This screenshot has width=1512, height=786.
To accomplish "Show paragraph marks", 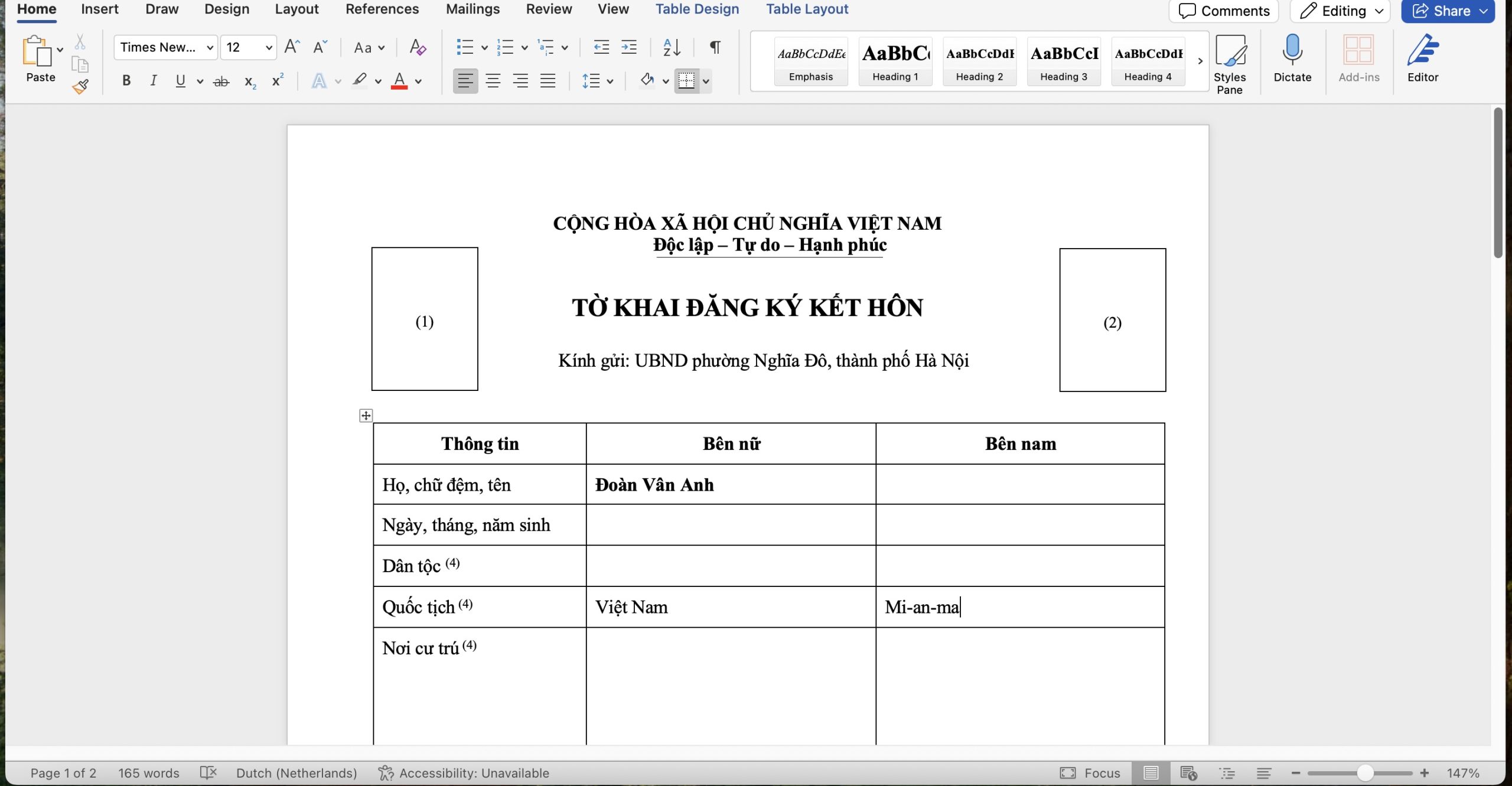I will tap(715, 47).
